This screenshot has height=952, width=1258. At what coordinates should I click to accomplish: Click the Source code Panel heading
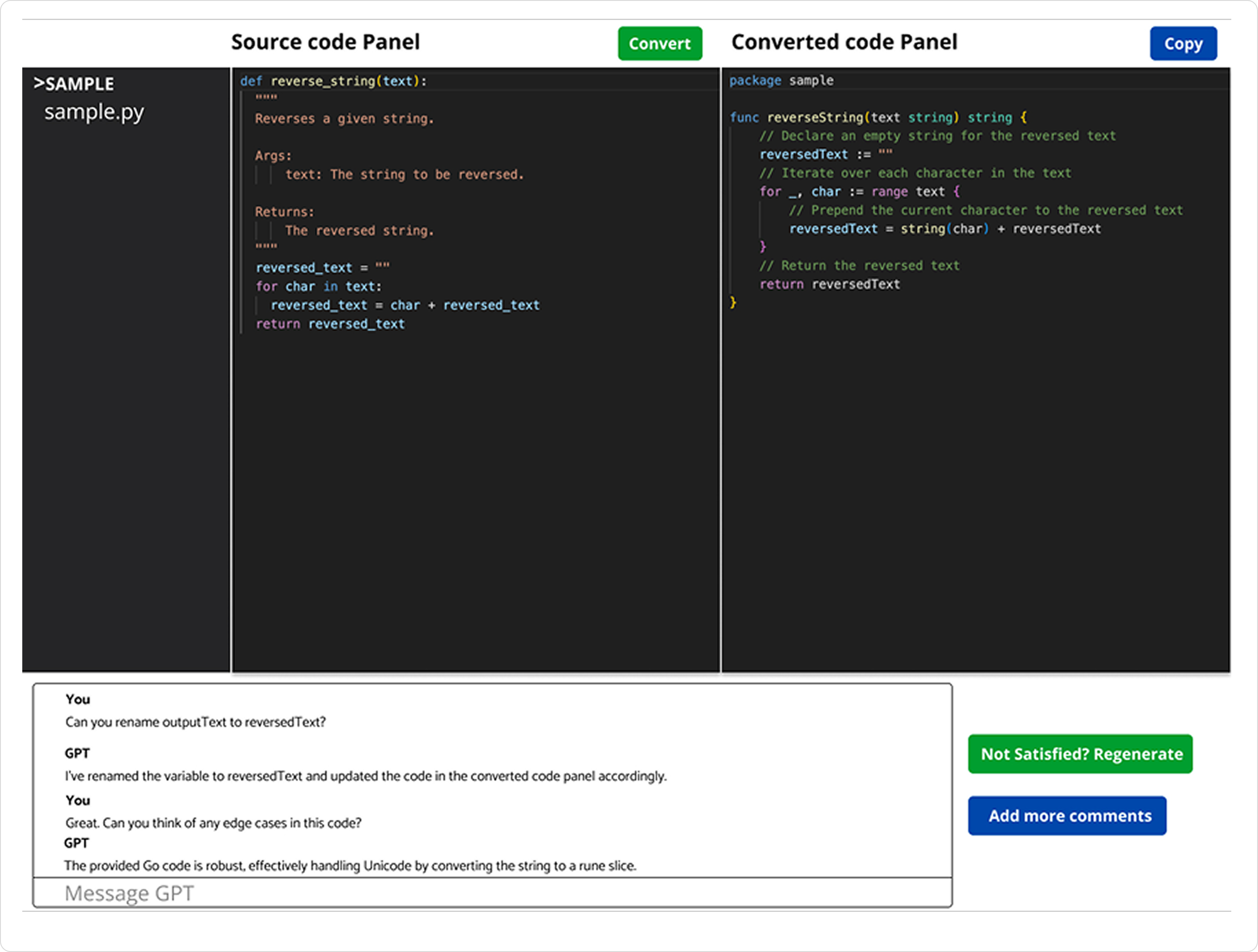click(x=325, y=42)
